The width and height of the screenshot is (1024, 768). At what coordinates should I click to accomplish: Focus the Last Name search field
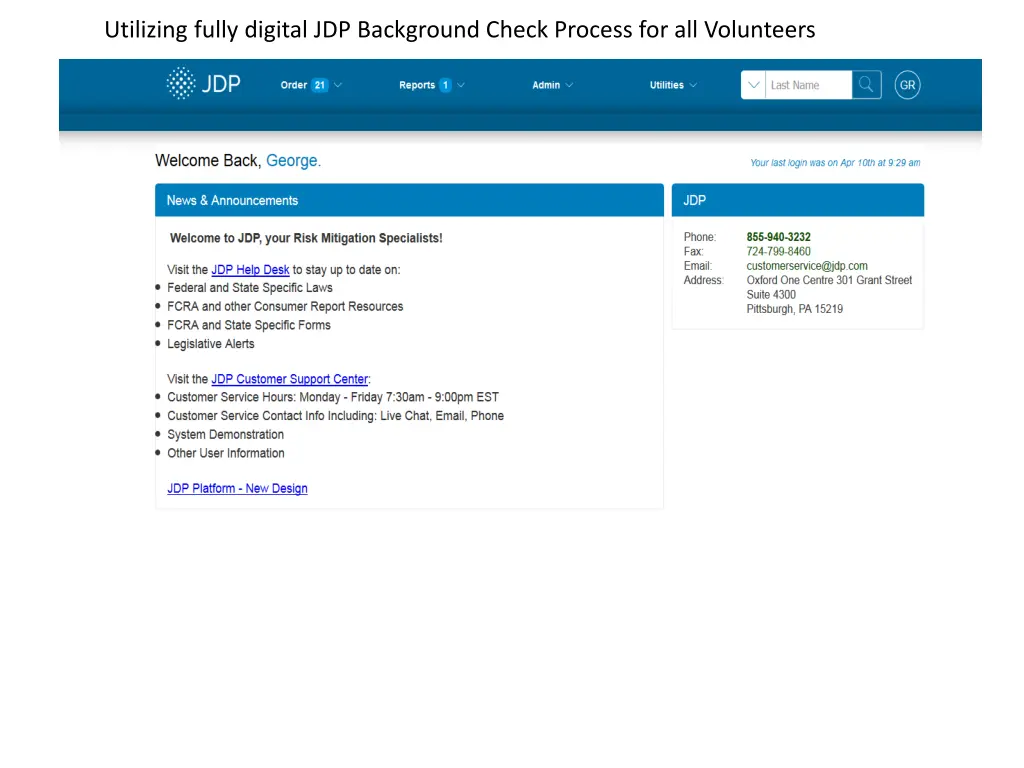point(808,85)
